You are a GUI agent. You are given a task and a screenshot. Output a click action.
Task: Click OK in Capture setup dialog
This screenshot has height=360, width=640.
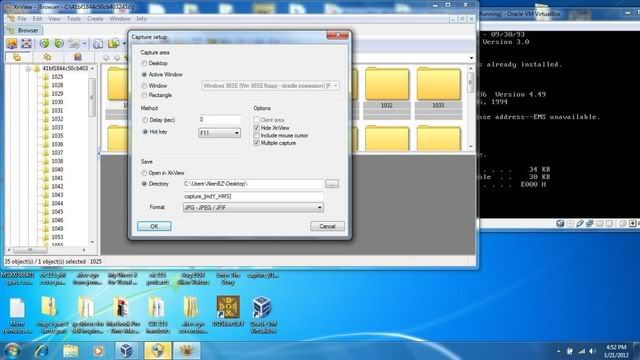pyautogui.click(x=154, y=226)
